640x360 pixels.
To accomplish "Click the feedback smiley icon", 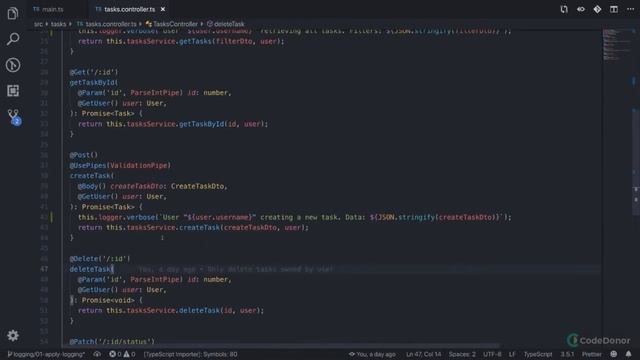I will click(613, 354).
